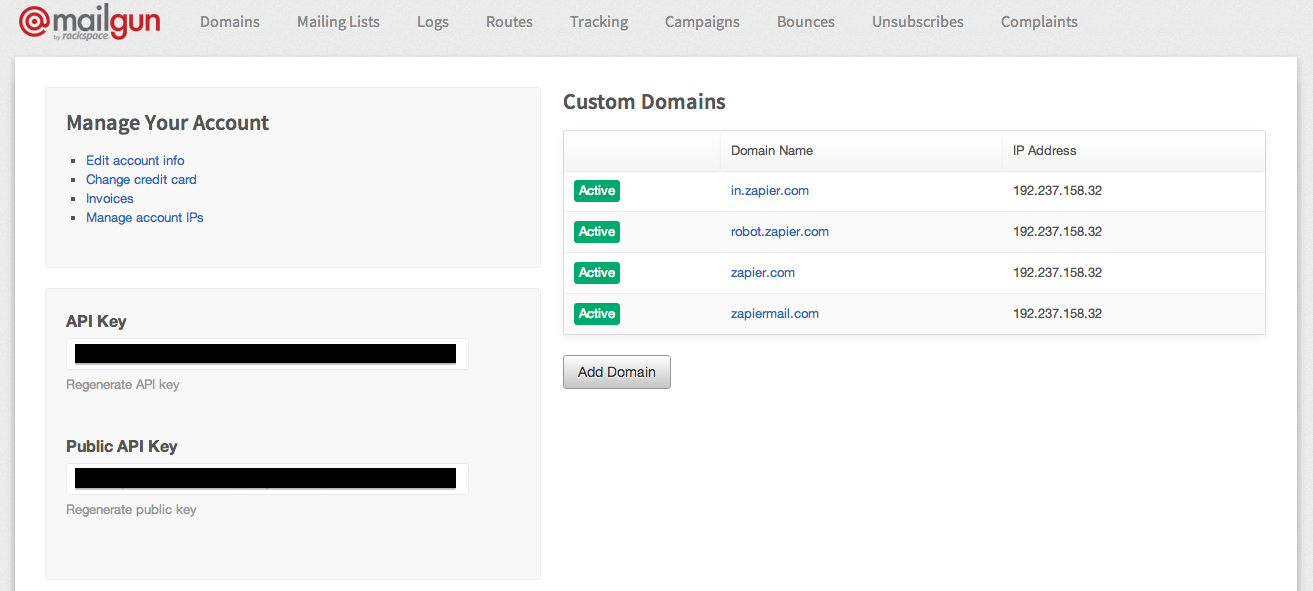Screen dimensions: 1313x591
Task: Open the Bounces page
Action: 806,21
